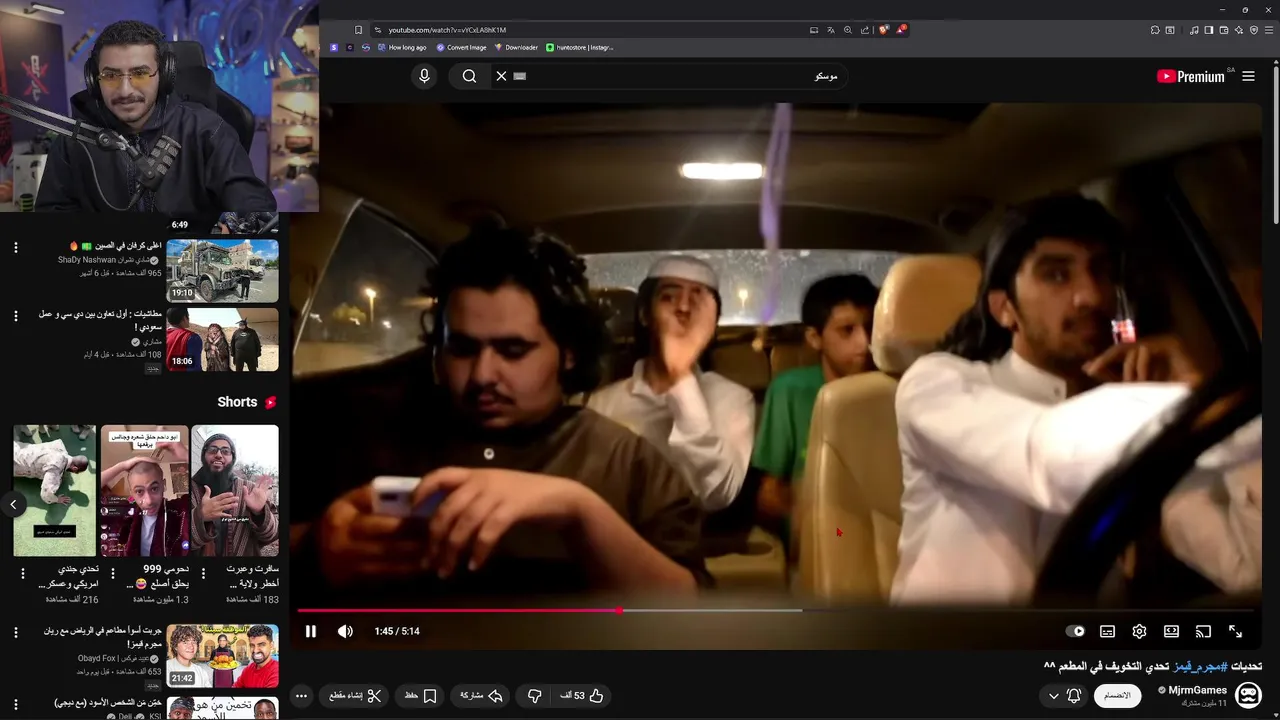Viewport: 1280px width, 720px height.
Task: Open options for سافرت وعبرت Short
Action: pos(204,573)
